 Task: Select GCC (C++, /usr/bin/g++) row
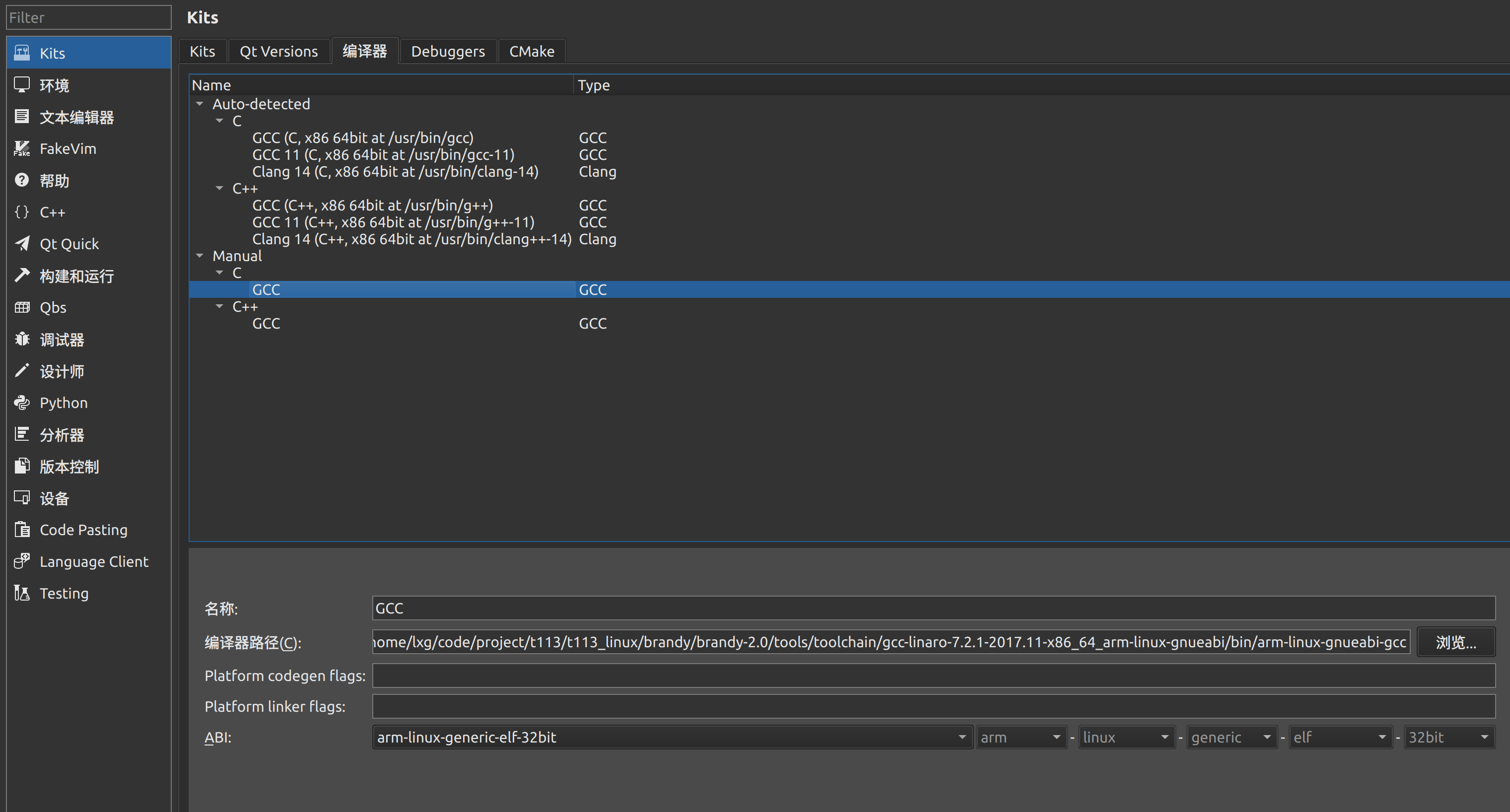click(x=849, y=205)
